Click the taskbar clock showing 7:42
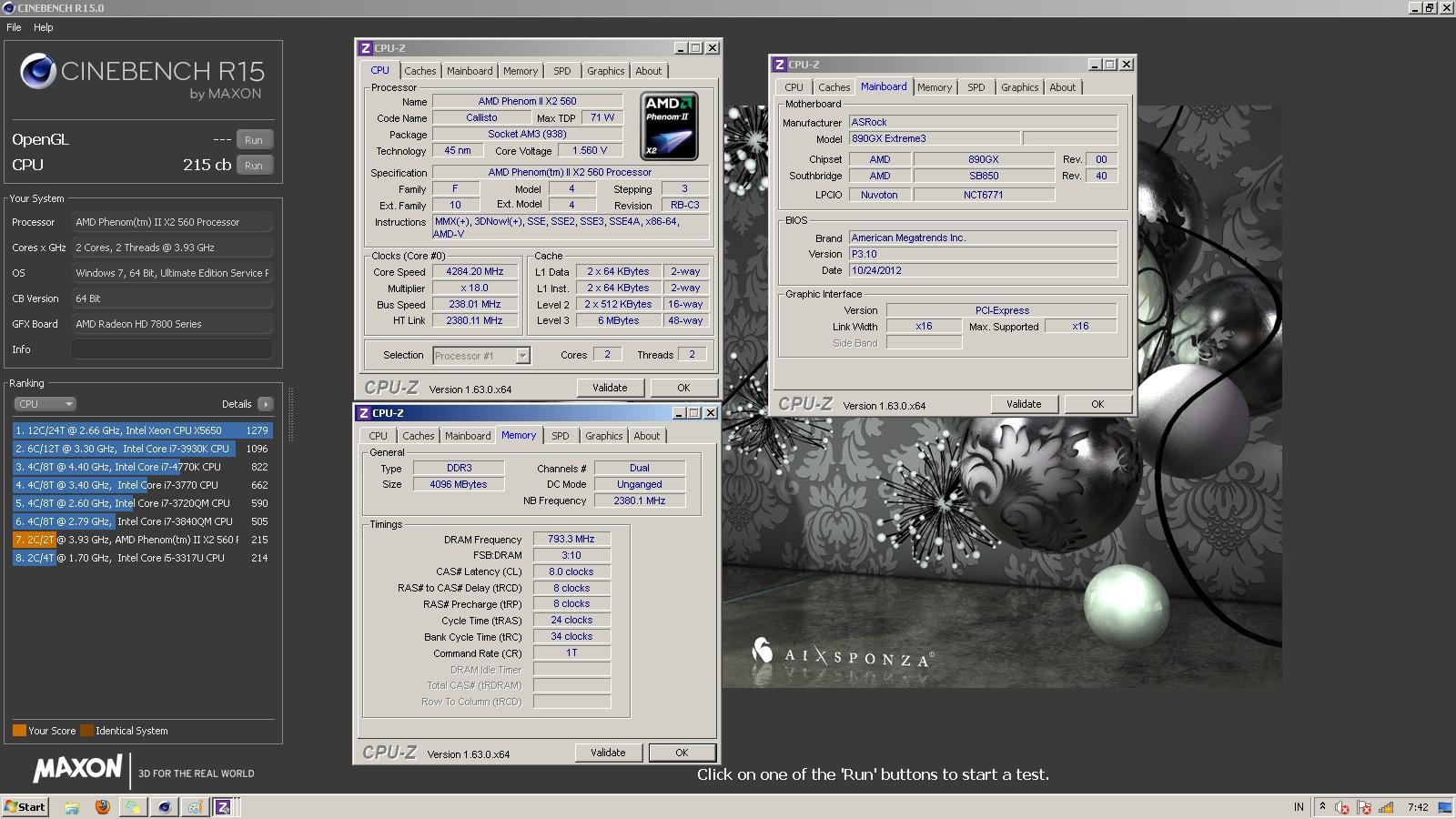1456x819 pixels. pos(1418,807)
